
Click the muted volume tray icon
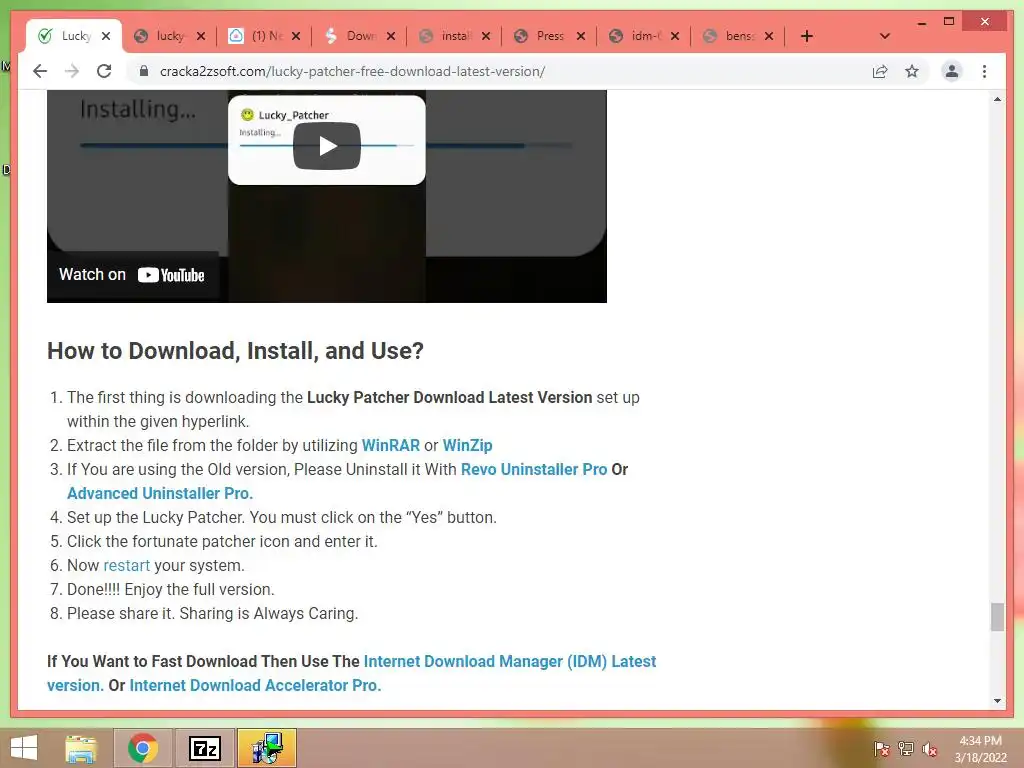click(x=930, y=749)
